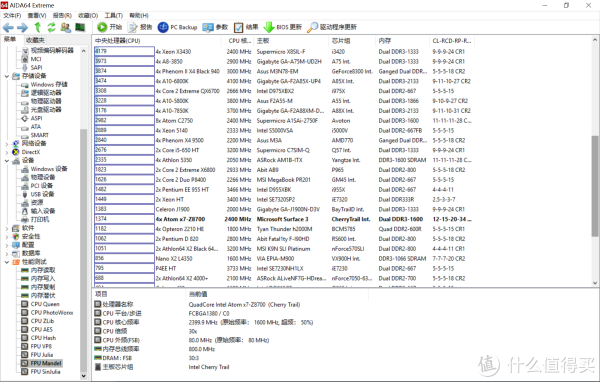Collapse the 性能测试 tree node
The width and height of the screenshot is (600, 382).
[7, 262]
